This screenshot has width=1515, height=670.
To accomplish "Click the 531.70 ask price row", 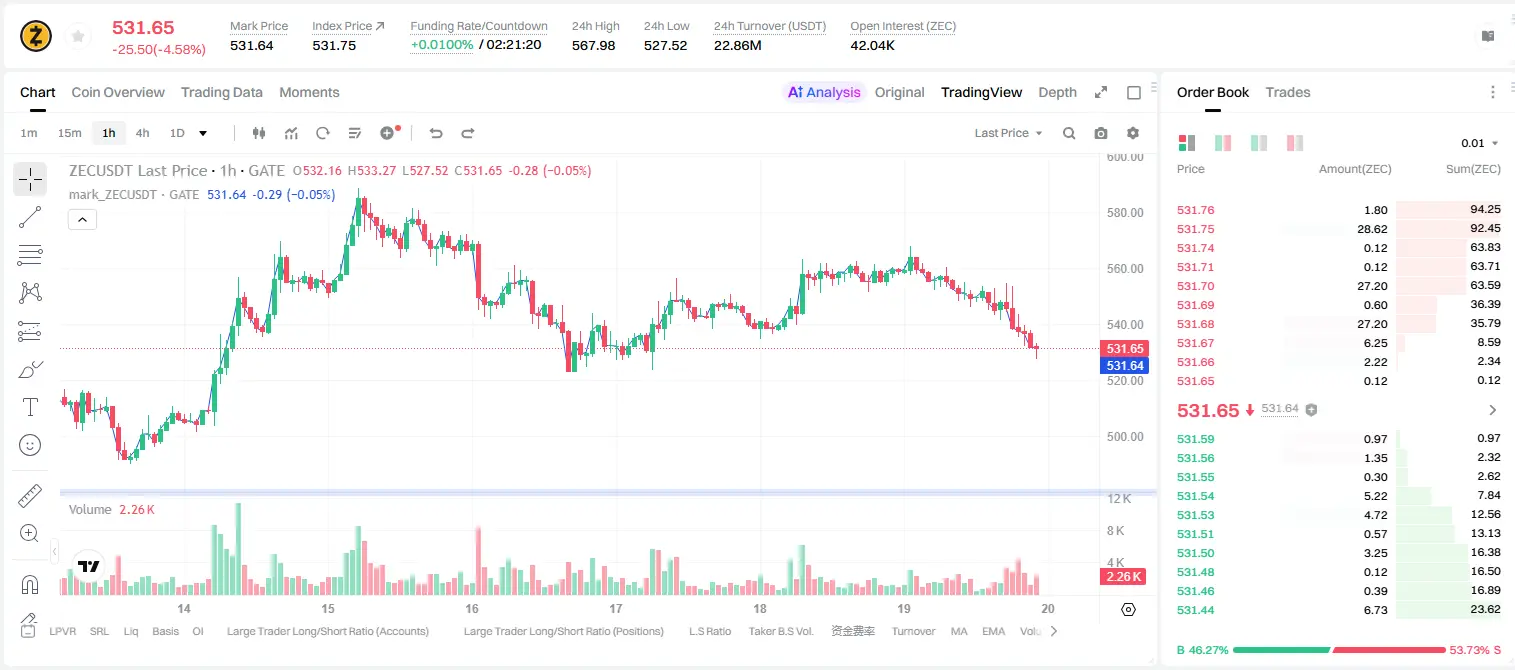I will (1338, 286).
